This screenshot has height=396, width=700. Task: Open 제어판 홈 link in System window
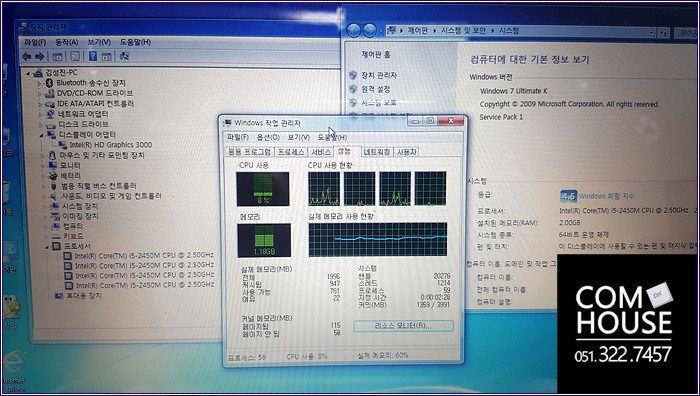point(375,54)
